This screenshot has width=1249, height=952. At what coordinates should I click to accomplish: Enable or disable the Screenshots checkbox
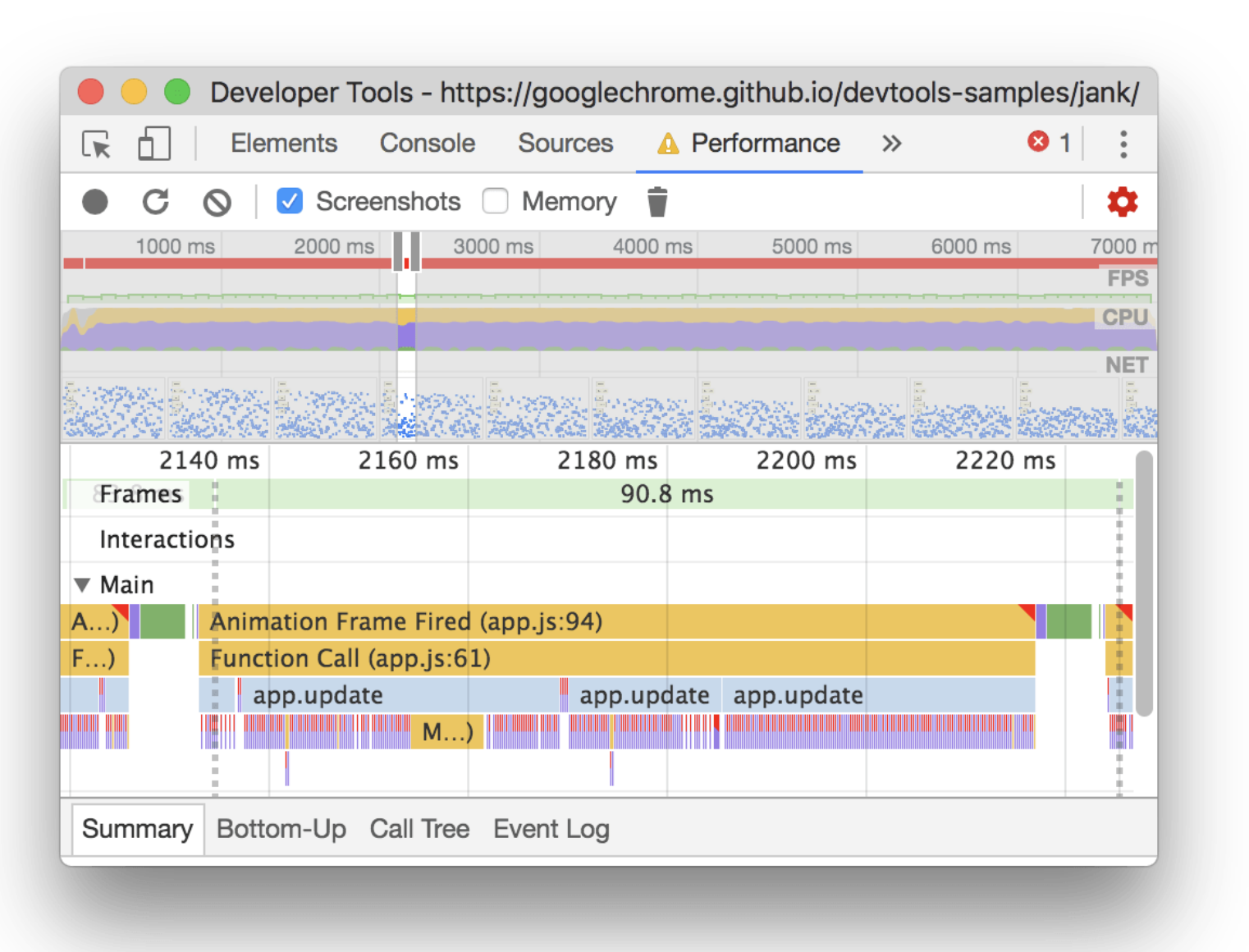click(289, 201)
